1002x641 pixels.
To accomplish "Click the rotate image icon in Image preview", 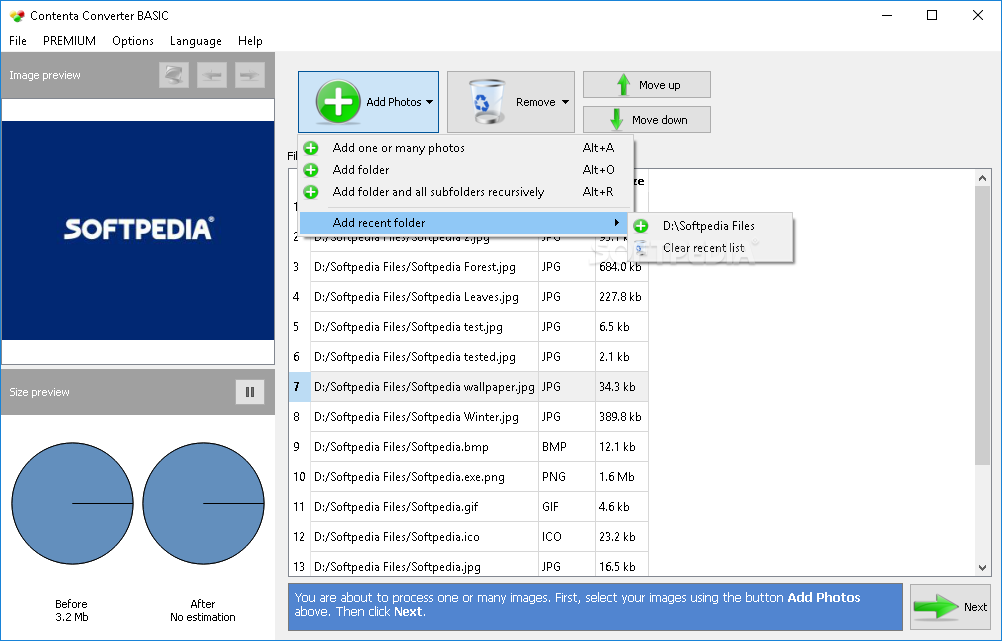I will point(174,75).
